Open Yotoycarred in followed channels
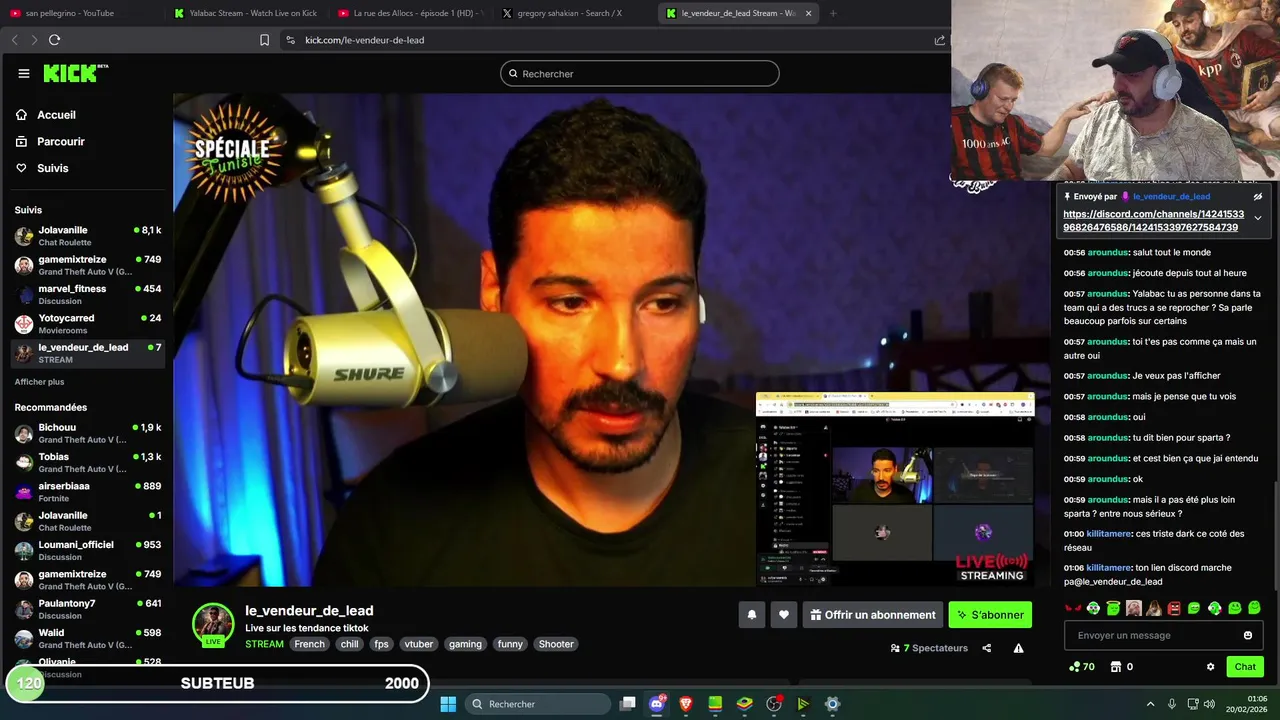1280x720 pixels. click(x=88, y=324)
